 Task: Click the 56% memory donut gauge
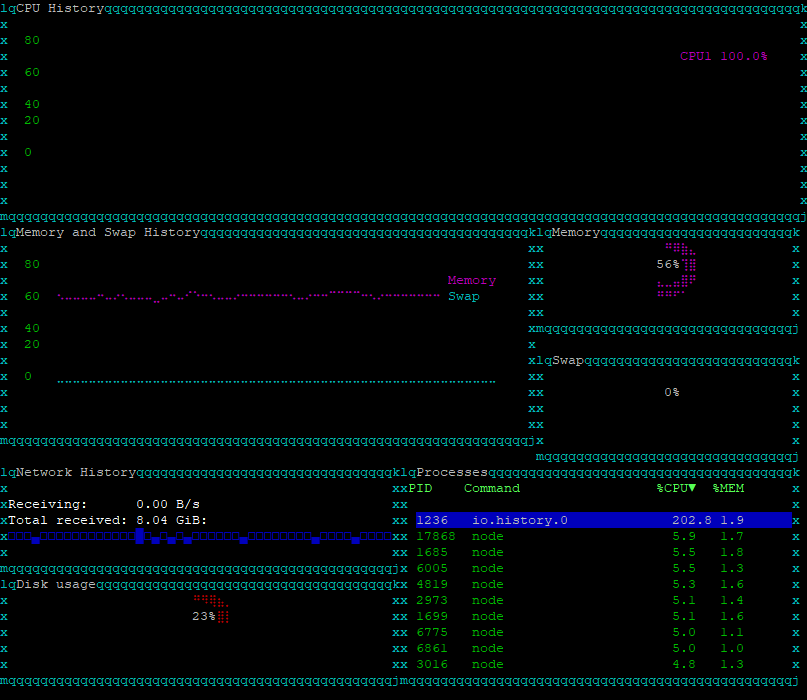677,270
